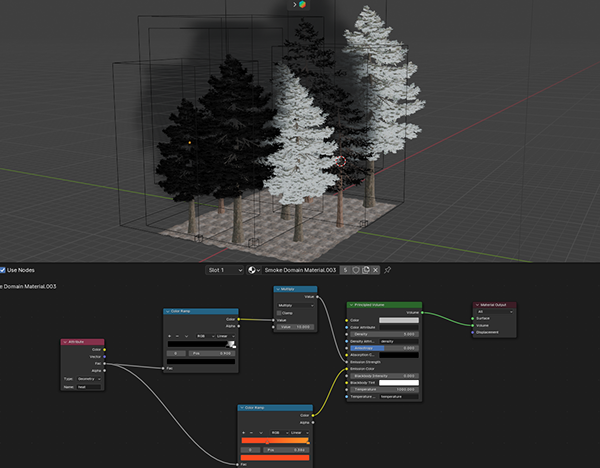Open the Slot 1 dropdown
The image size is (600, 468).
[225, 270]
